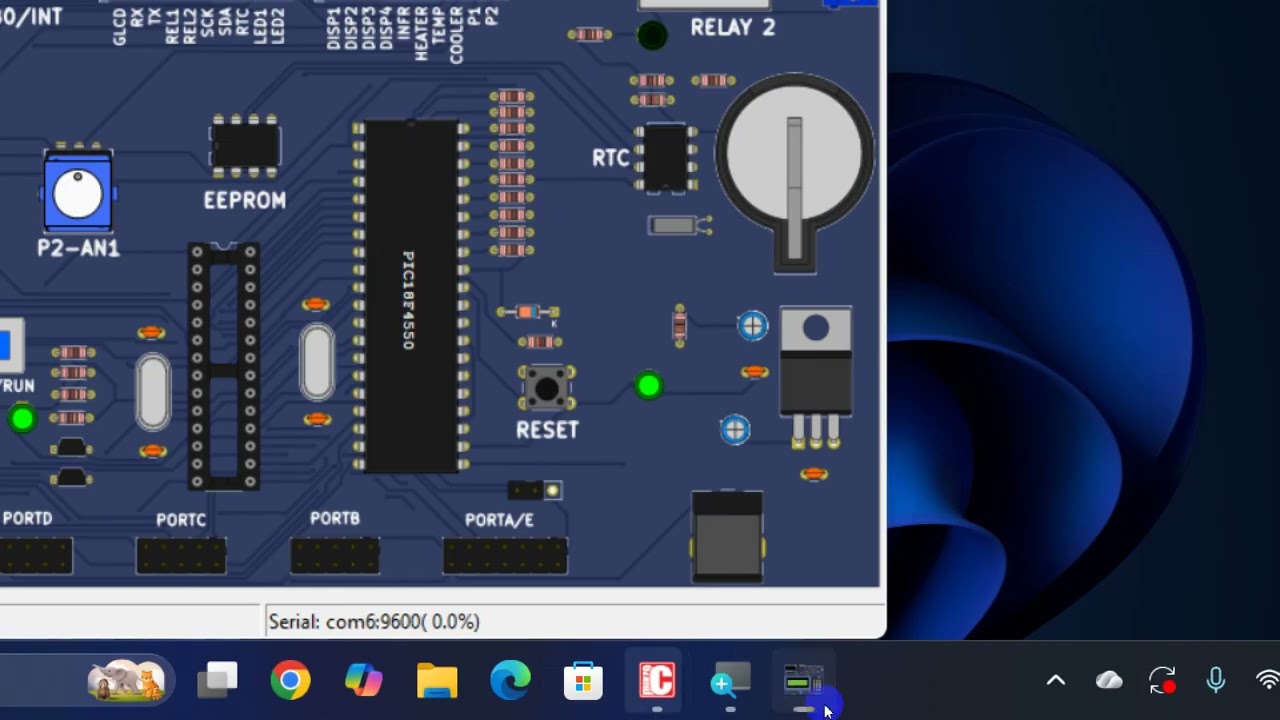Click the RELAY 2 indicator LED
The width and height of the screenshot is (1280, 720).
coord(652,36)
